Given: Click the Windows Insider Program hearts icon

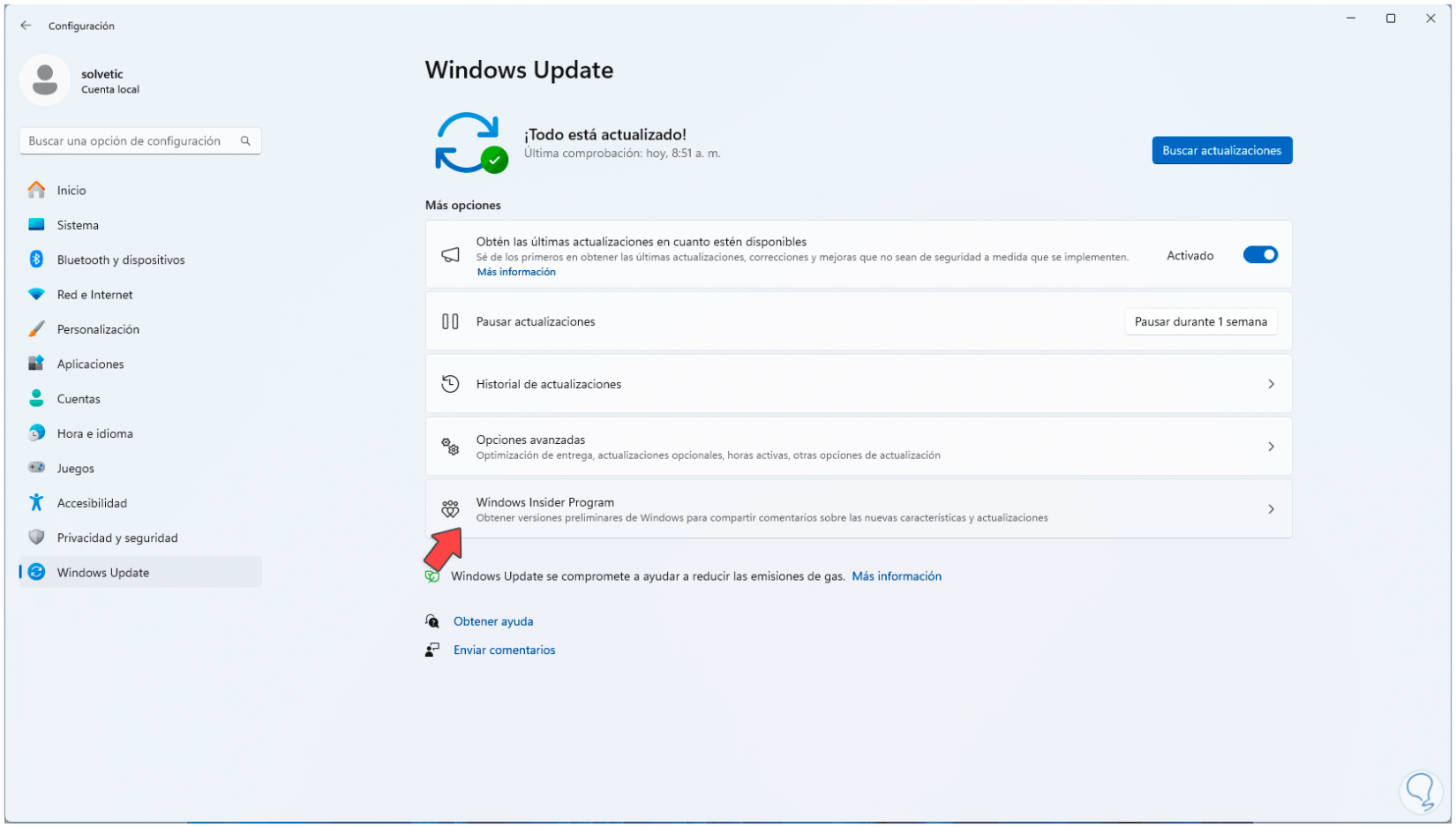Looking at the screenshot, I should click(450, 509).
